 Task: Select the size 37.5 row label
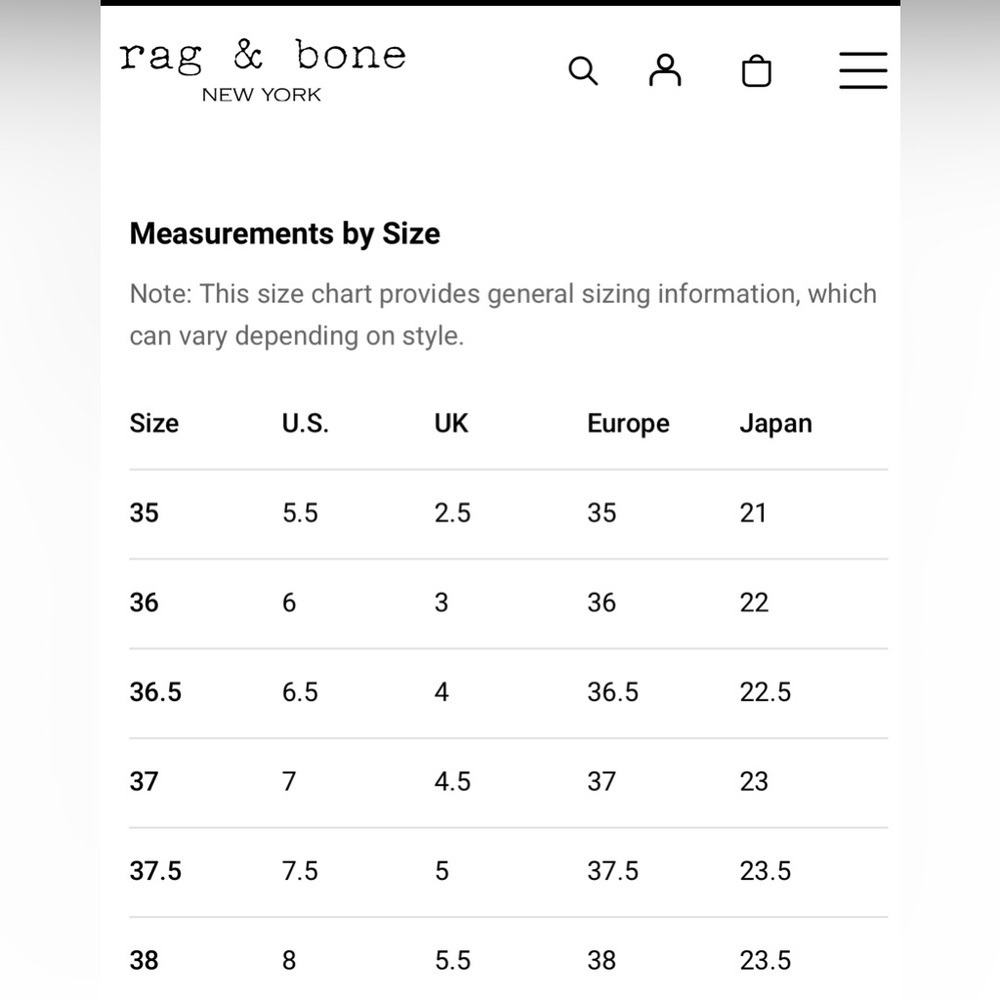[156, 871]
